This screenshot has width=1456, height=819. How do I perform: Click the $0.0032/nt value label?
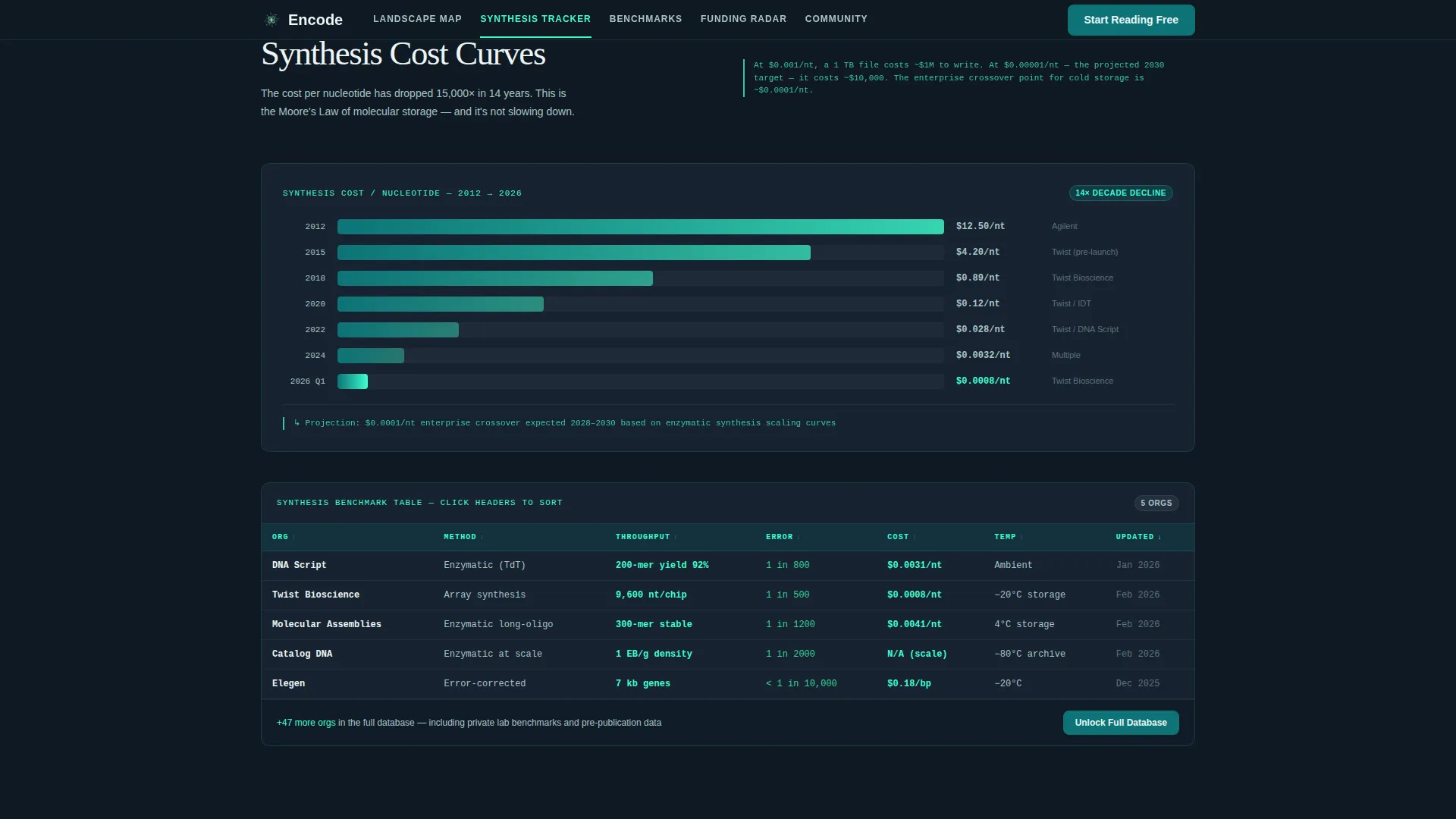click(983, 356)
